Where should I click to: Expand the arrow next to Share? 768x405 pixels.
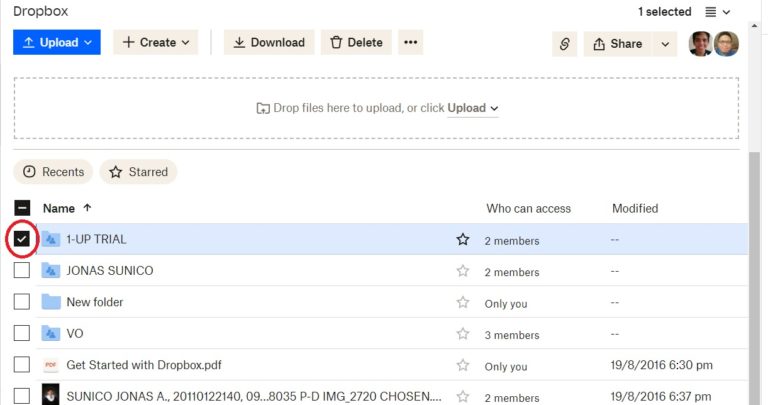[x=665, y=44]
